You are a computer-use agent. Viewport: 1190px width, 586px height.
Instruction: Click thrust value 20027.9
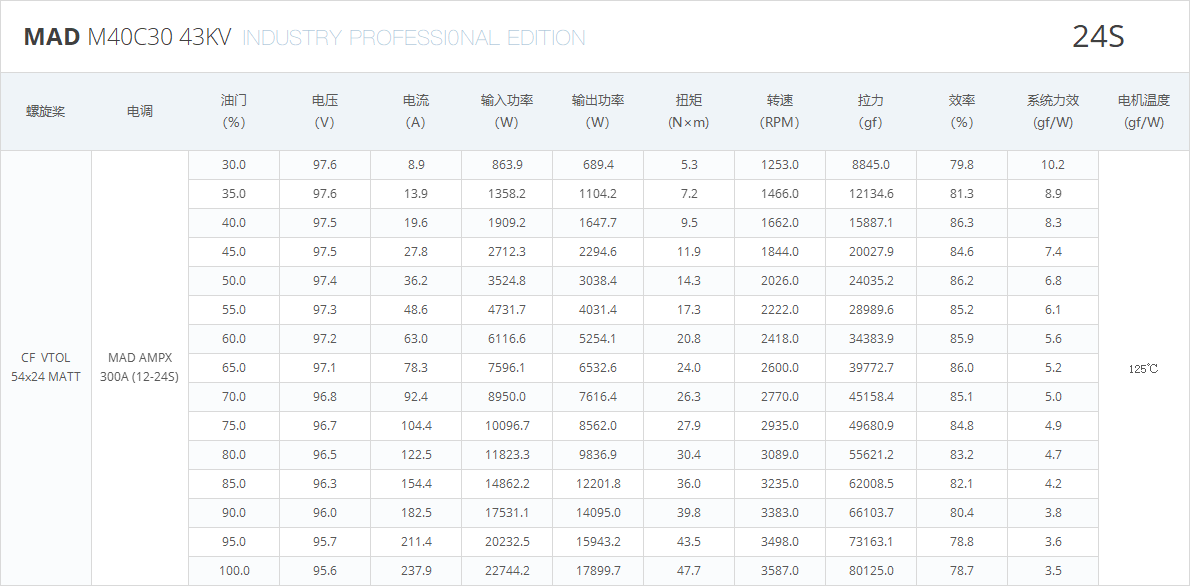[871, 251]
